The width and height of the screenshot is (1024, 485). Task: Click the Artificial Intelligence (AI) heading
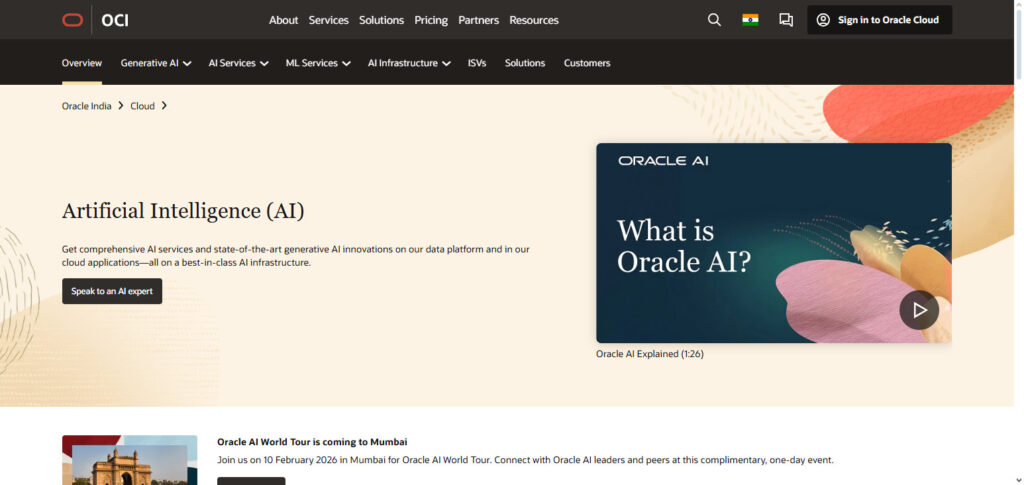pyautogui.click(x=184, y=211)
